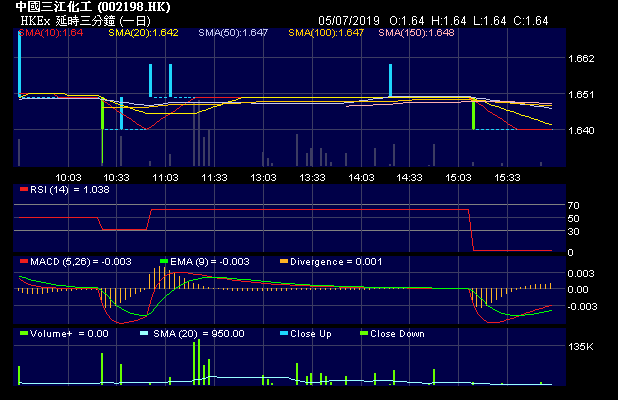Image resolution: width=618 pixels, height=400 pixels.
Task: Click the SMA(10):1.64 legend label
Action: pyautogui.click(x=51, y=33)
